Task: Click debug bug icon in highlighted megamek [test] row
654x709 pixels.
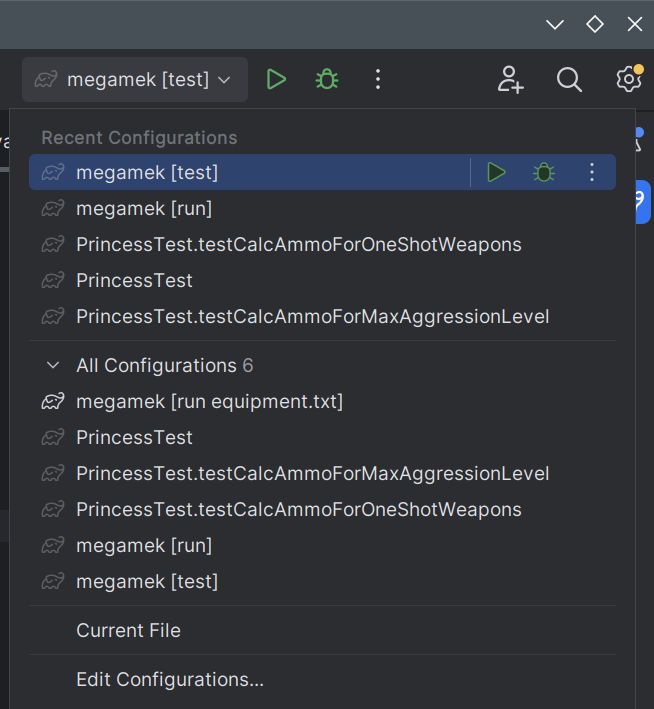Action: pyautogui.click(x=544, y=172)
